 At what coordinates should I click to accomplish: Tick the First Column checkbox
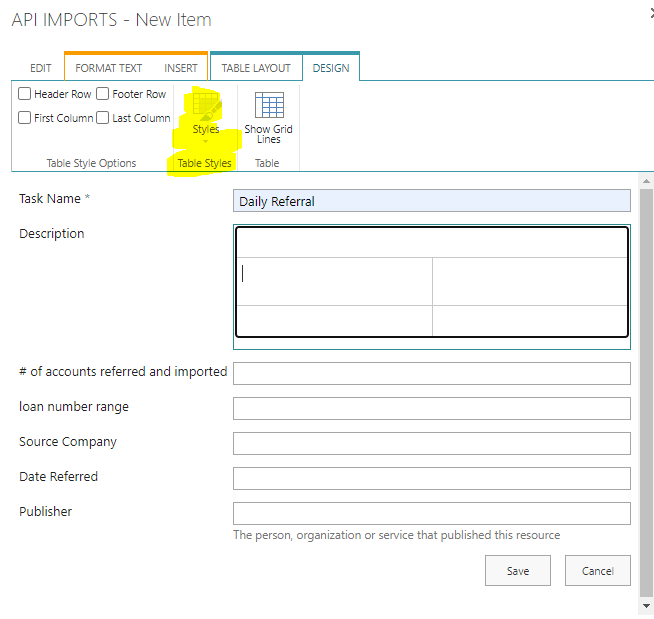(24, 117)
